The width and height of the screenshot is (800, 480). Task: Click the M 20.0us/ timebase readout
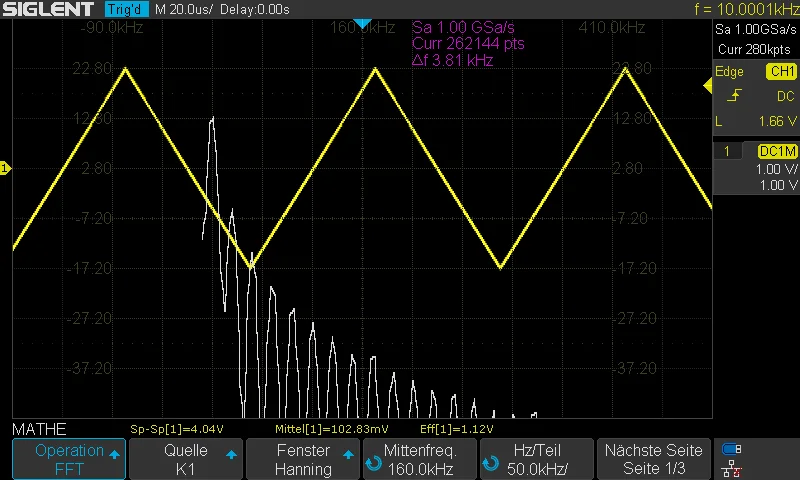[184, 9]
